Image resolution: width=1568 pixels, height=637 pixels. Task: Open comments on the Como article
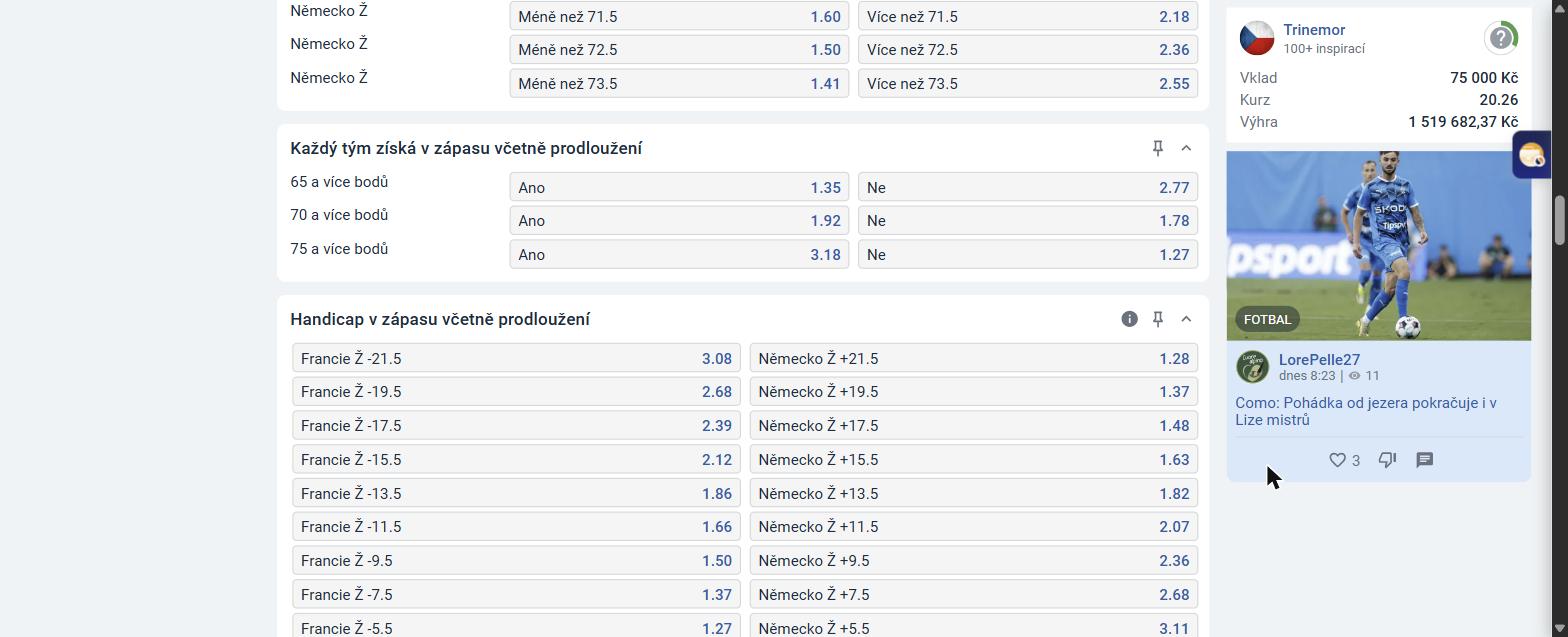[x=1425, y=460]
